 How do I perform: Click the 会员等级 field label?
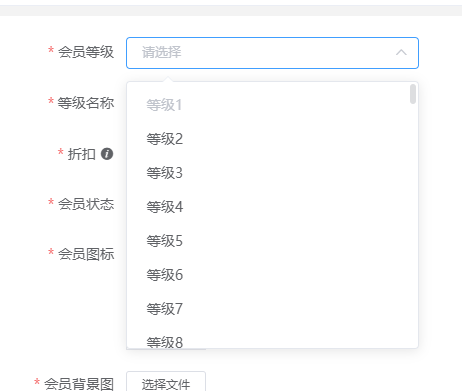coord(86,52)
